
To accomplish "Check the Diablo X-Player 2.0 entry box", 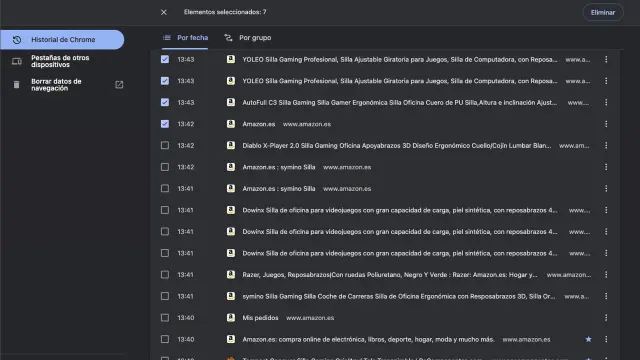I will pyautogui.click(x=165, y=145).
